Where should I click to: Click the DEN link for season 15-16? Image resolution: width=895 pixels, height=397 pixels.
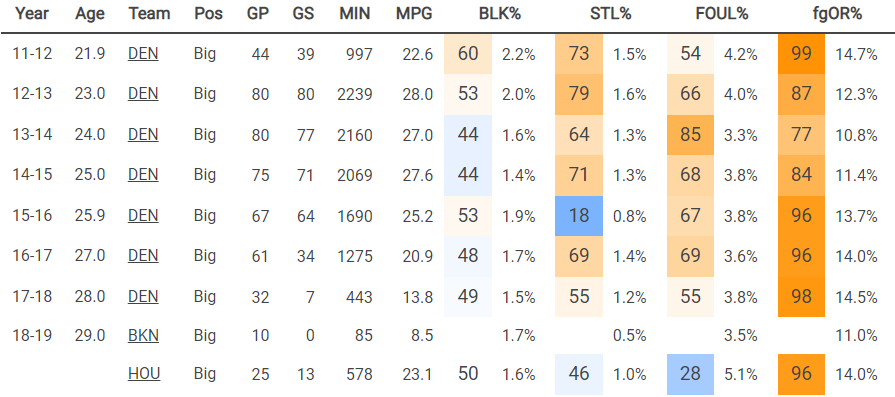pyautogui.click(x=143, y=216)
